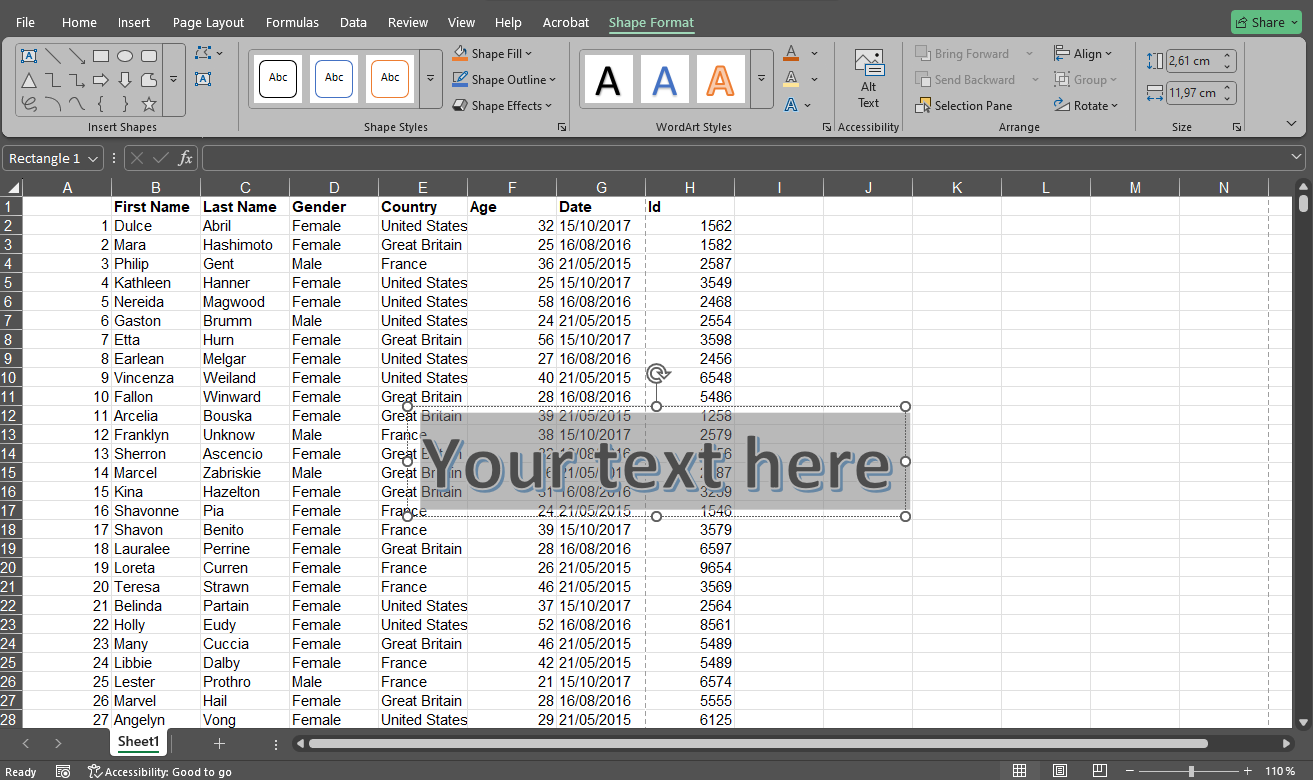Choose the Right Arrow block shape
Screen dimensions: 1313x780
[101, 80]
